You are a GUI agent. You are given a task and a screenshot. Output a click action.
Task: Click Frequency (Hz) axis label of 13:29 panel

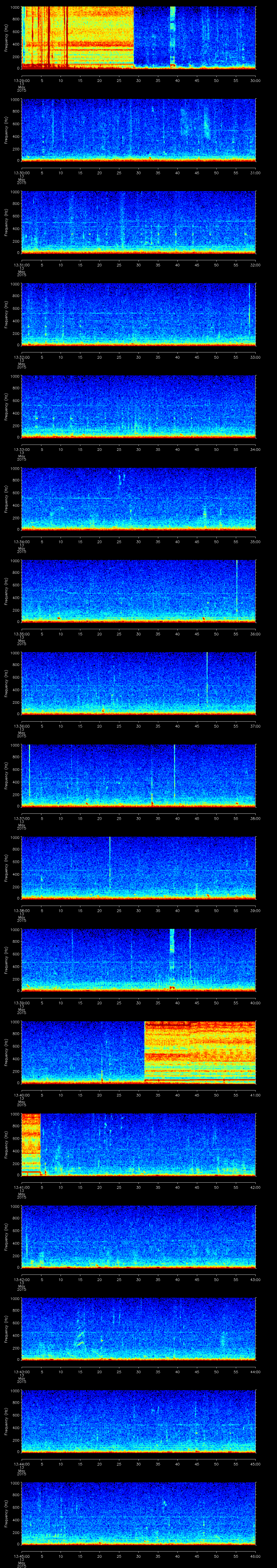pyautogui.click(x=6, y=38)
